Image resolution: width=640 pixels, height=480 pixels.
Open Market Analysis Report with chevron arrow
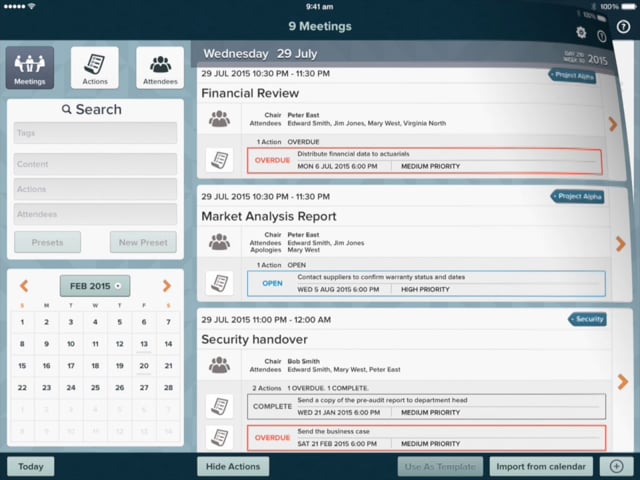(620, 244)
